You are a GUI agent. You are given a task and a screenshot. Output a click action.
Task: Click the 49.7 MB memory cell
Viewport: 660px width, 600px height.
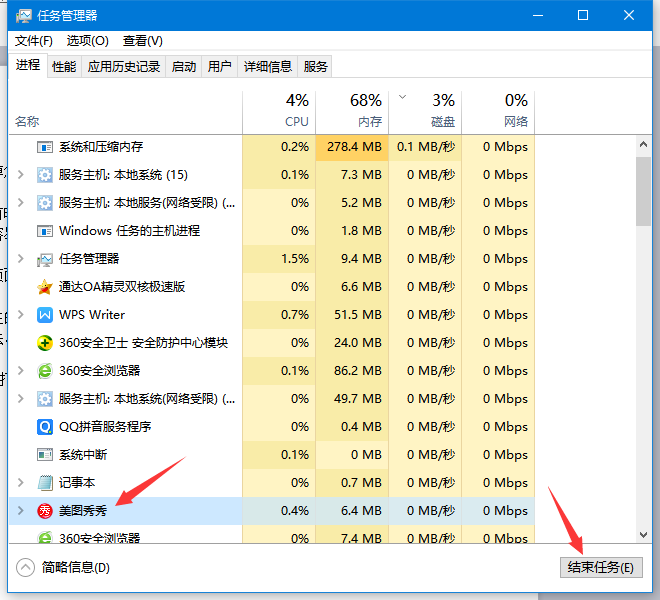[352, 399]
